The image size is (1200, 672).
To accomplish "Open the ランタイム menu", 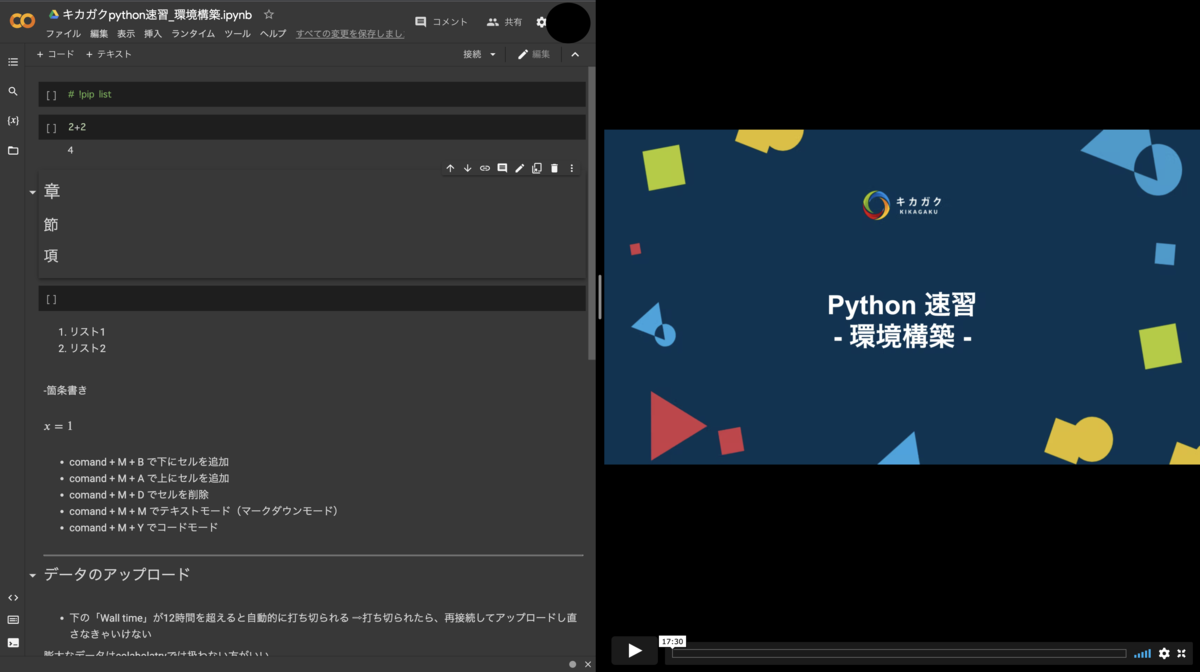I will tap(193, 34).
